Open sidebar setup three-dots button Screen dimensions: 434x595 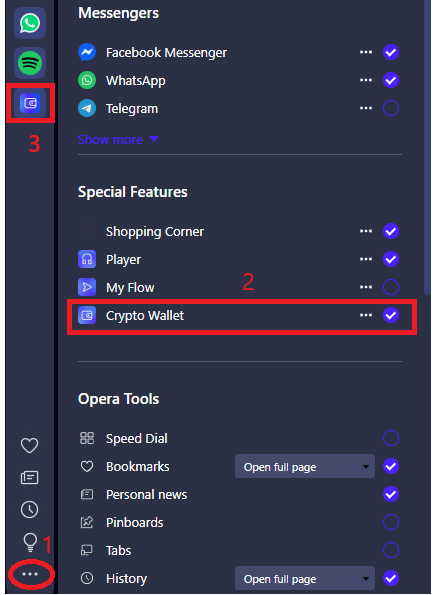[x=30, y=574]
